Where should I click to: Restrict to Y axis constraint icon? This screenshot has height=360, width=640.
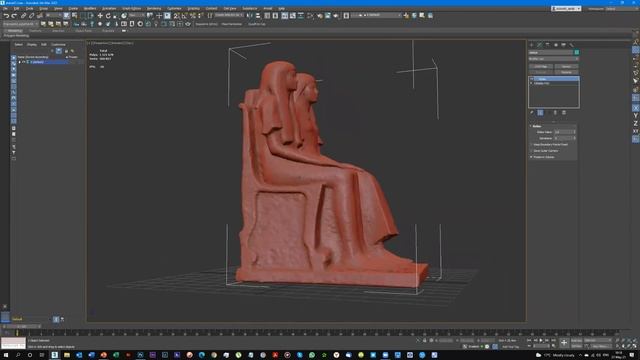636,116
